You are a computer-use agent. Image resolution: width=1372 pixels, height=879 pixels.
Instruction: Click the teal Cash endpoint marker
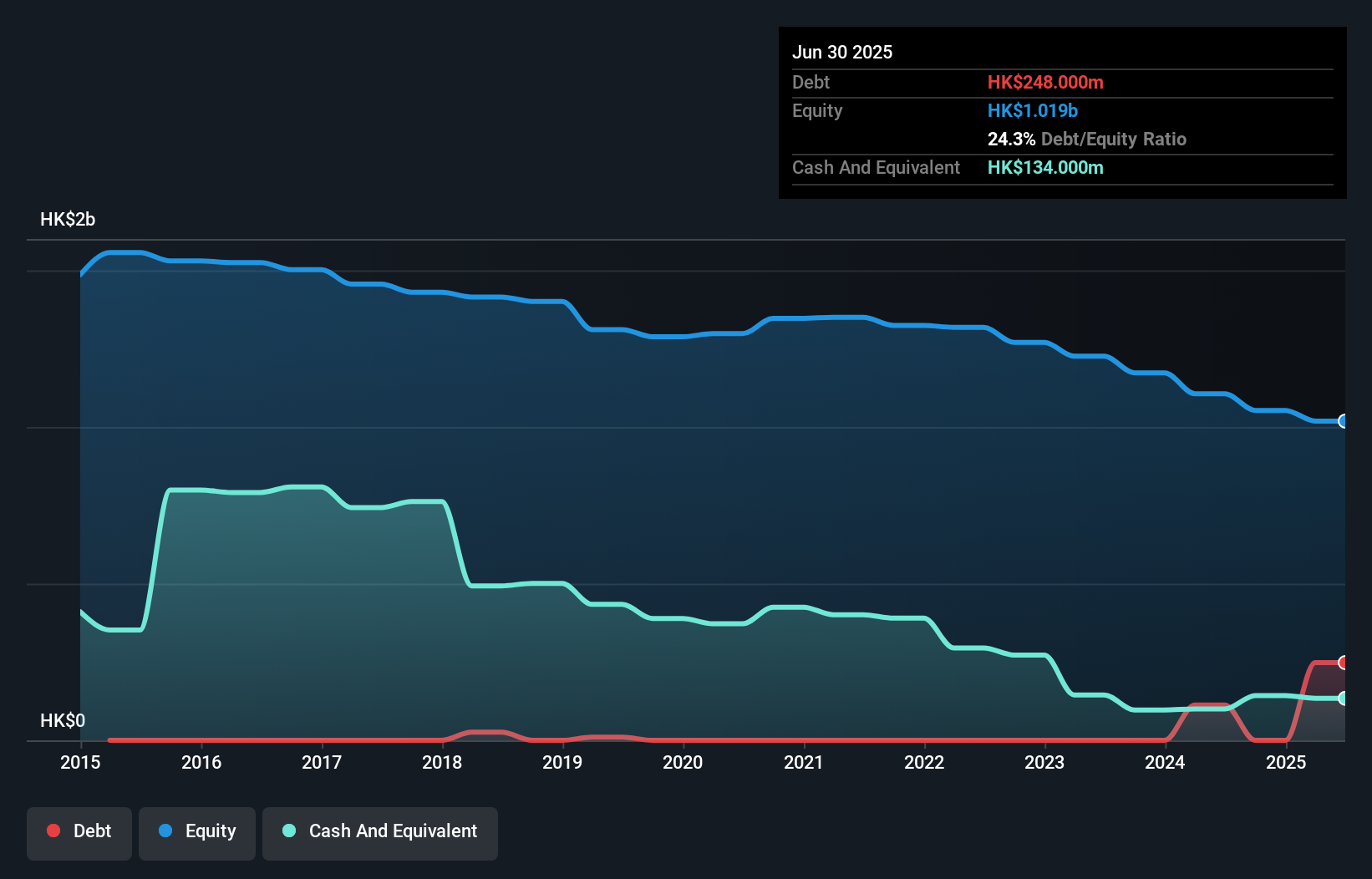tap(1343, 699)
